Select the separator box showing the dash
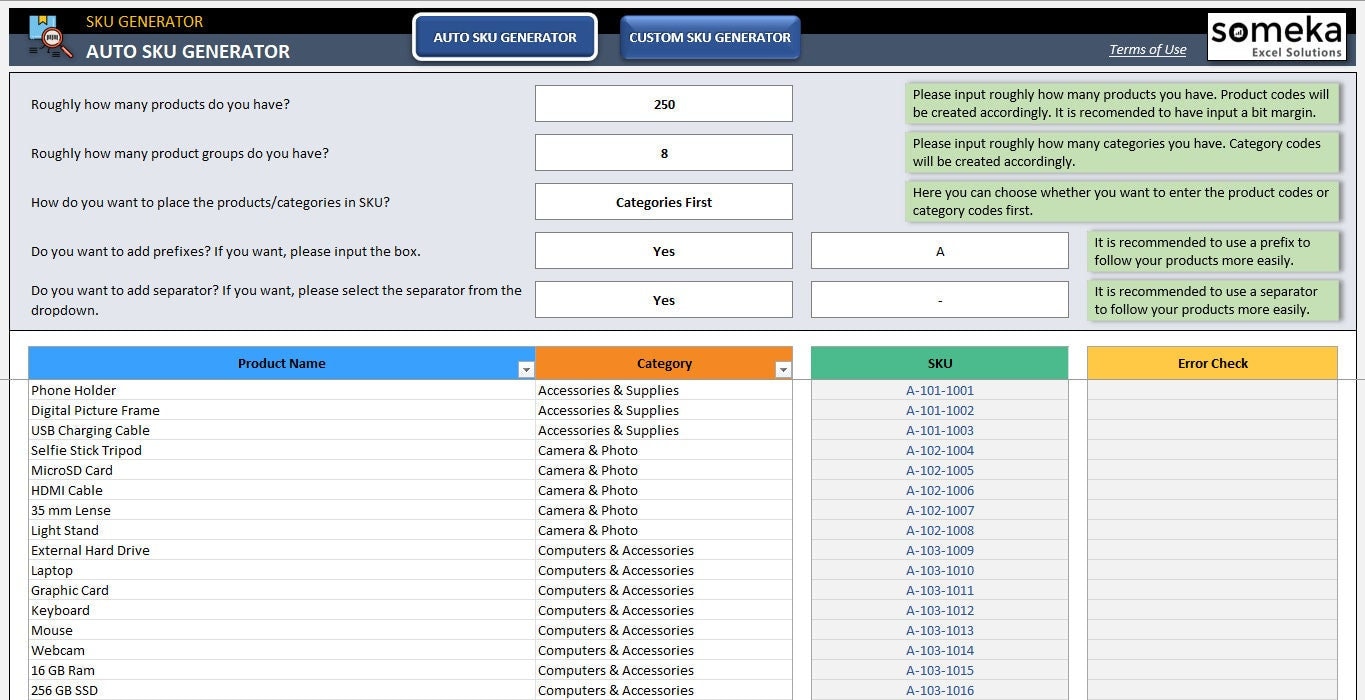1365x700 pixels. (x=939, y=299)
